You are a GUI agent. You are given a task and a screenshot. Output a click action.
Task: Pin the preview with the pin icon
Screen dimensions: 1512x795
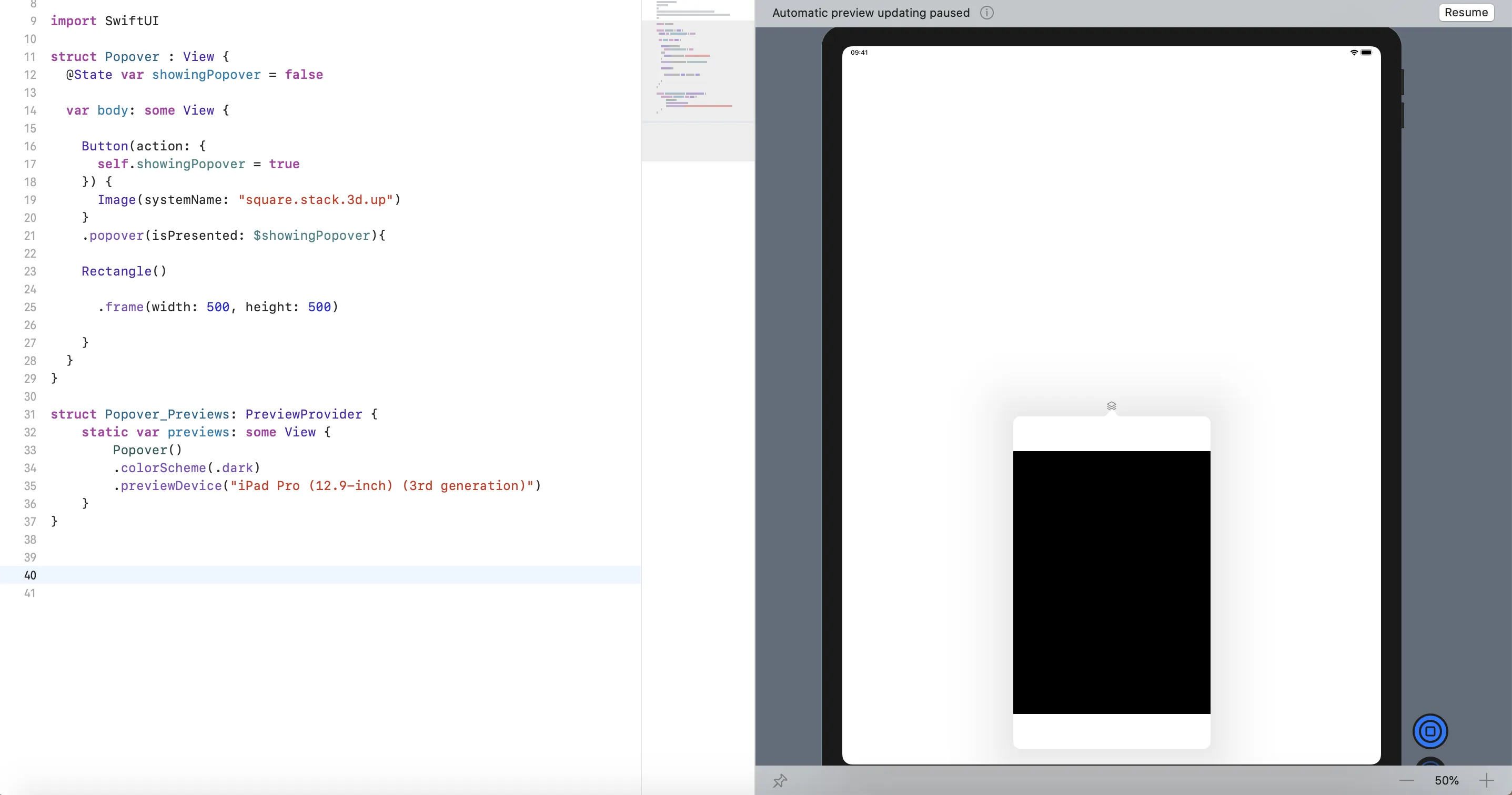(780, 780)
